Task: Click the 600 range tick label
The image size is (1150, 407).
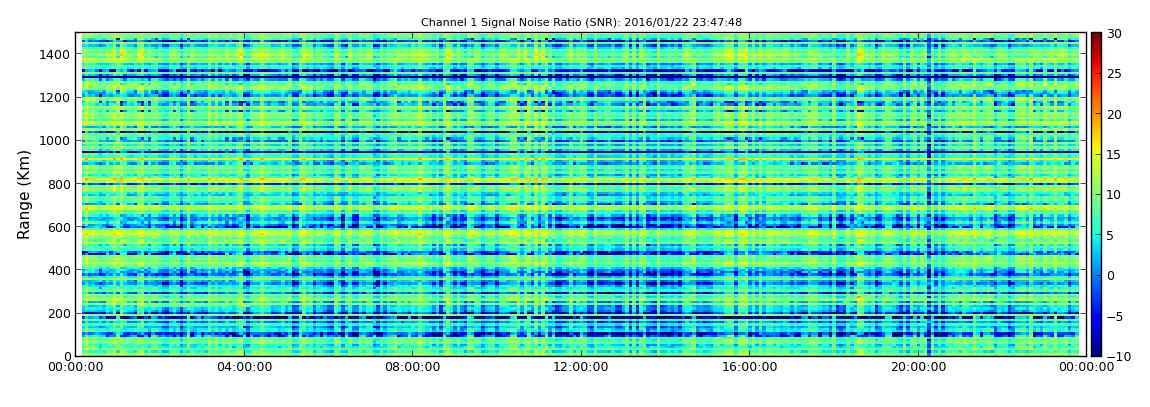Action: pyautogui.click(x=60, y=227)
